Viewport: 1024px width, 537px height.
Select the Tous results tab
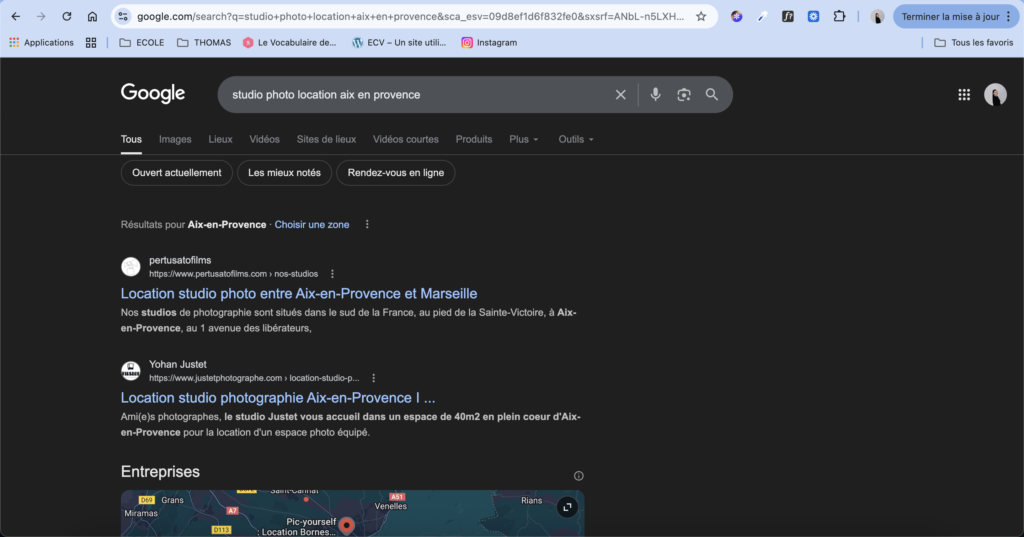tap(131, 139)
